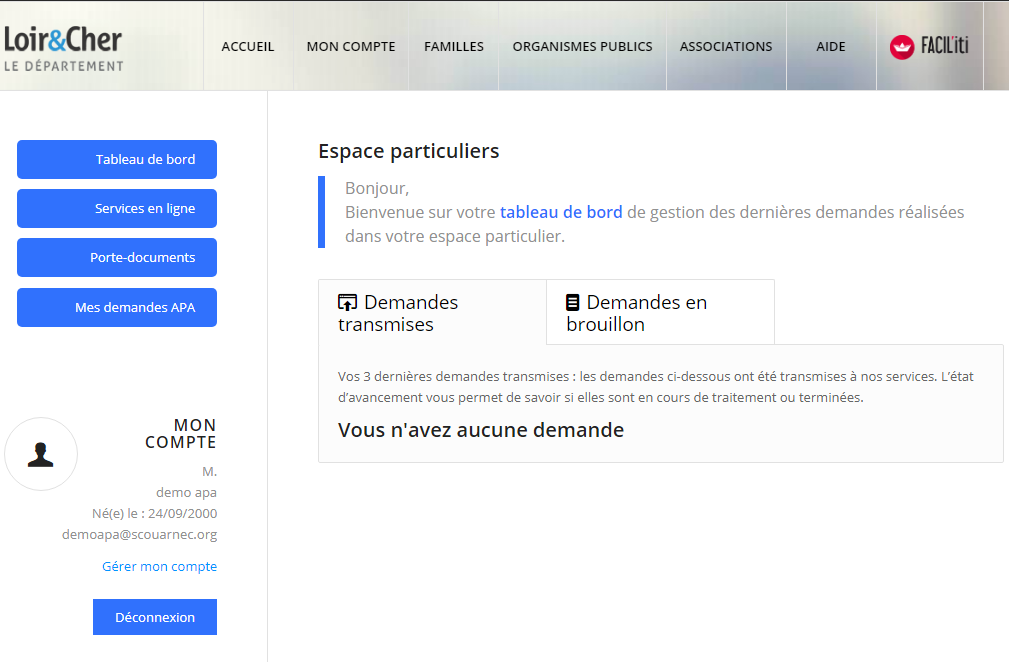Open the ACCUEIL menu item
This screenshot has height=662, width=1009.
pyautogui.click(x=247, y=46)
